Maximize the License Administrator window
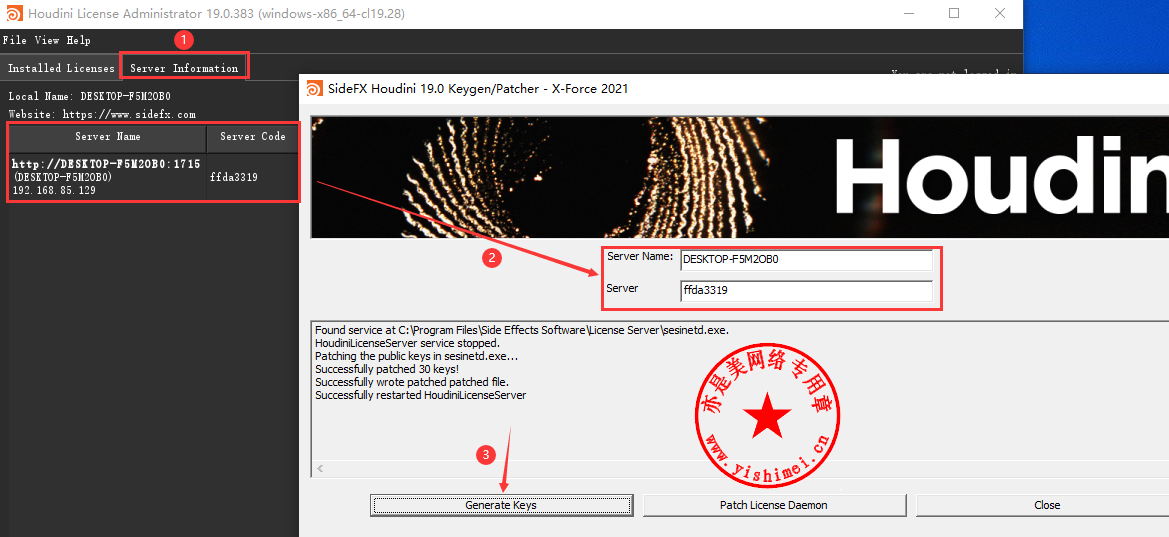 click(x=954, y=13)
